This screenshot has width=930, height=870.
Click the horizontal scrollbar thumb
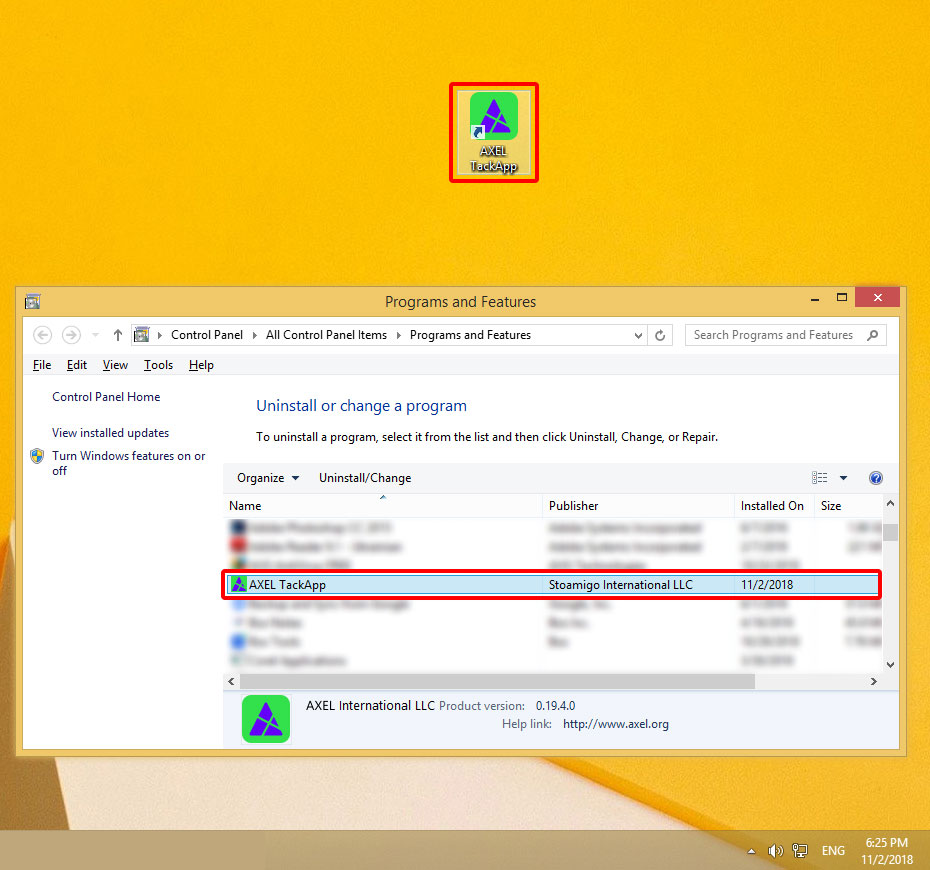coord(497,681)
